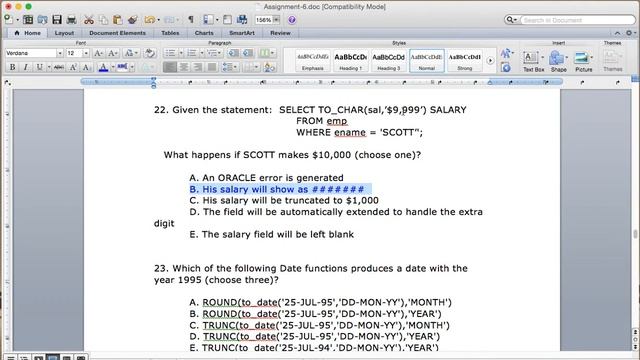Click the Clear Formatting icon
The image size is (640, 360).
coord(150,53)
